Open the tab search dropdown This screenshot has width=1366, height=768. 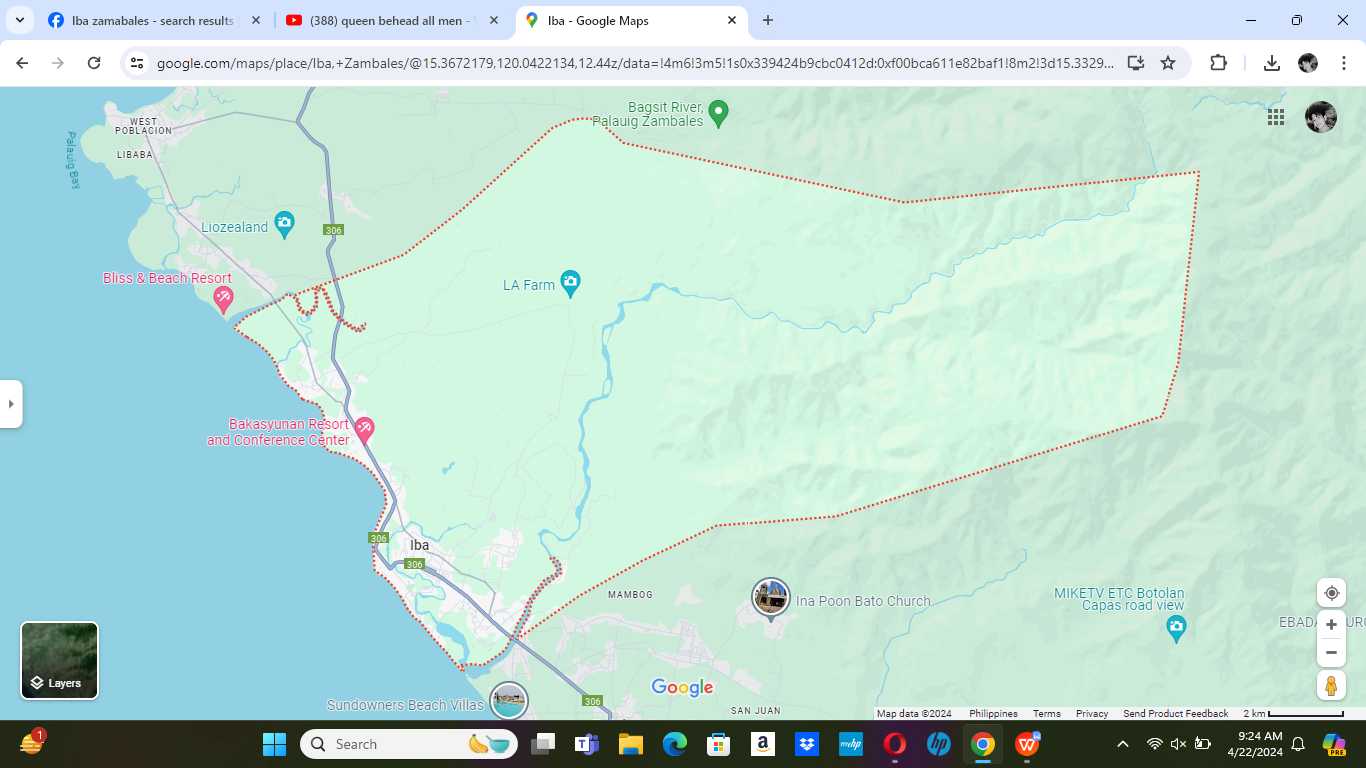click(x=19, y=20)
